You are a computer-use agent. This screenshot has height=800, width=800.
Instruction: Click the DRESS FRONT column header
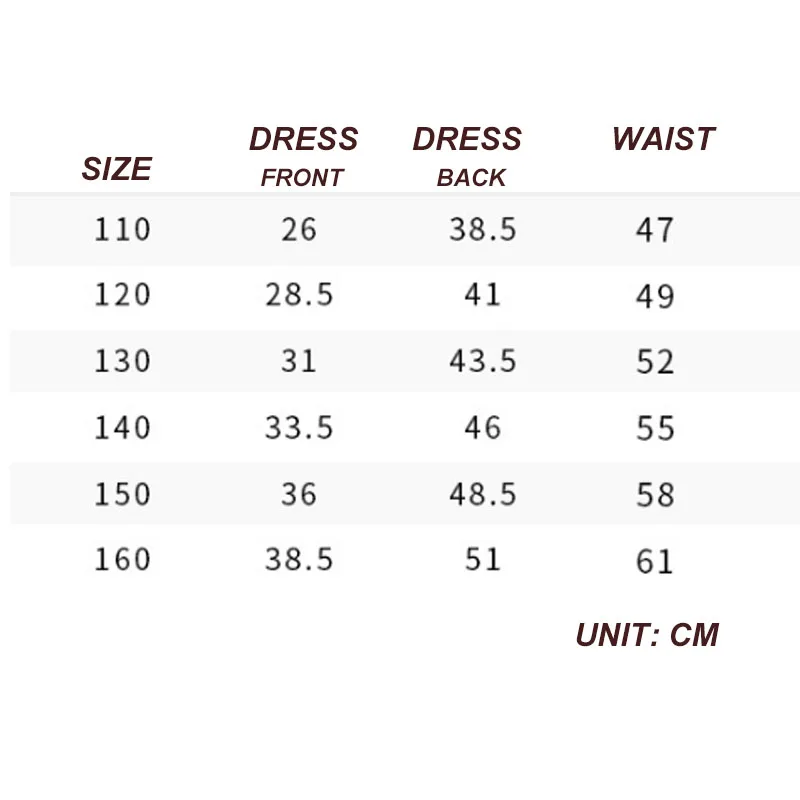coord(303,156)
